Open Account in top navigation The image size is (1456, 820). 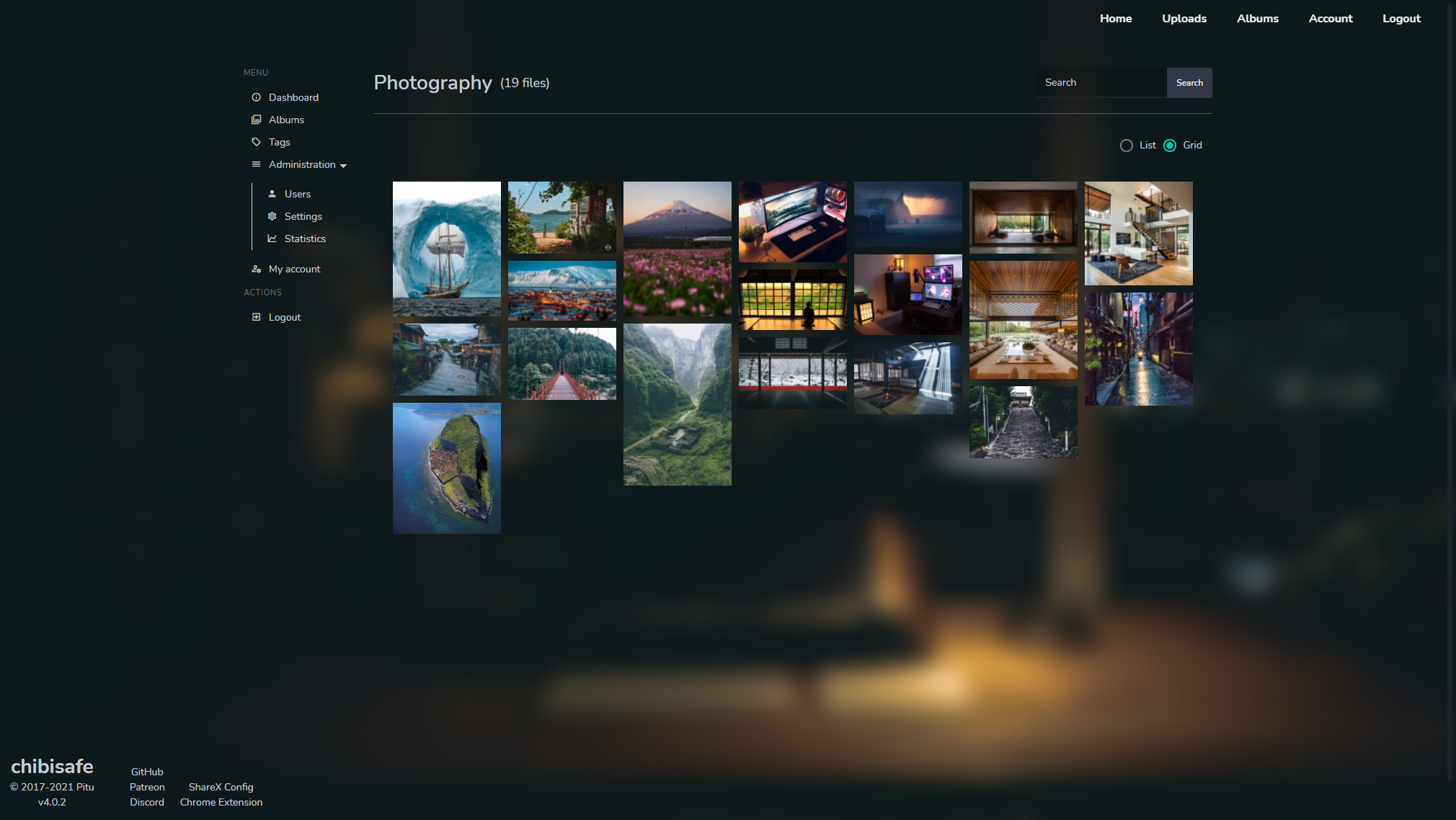(x=1330, y=19)
